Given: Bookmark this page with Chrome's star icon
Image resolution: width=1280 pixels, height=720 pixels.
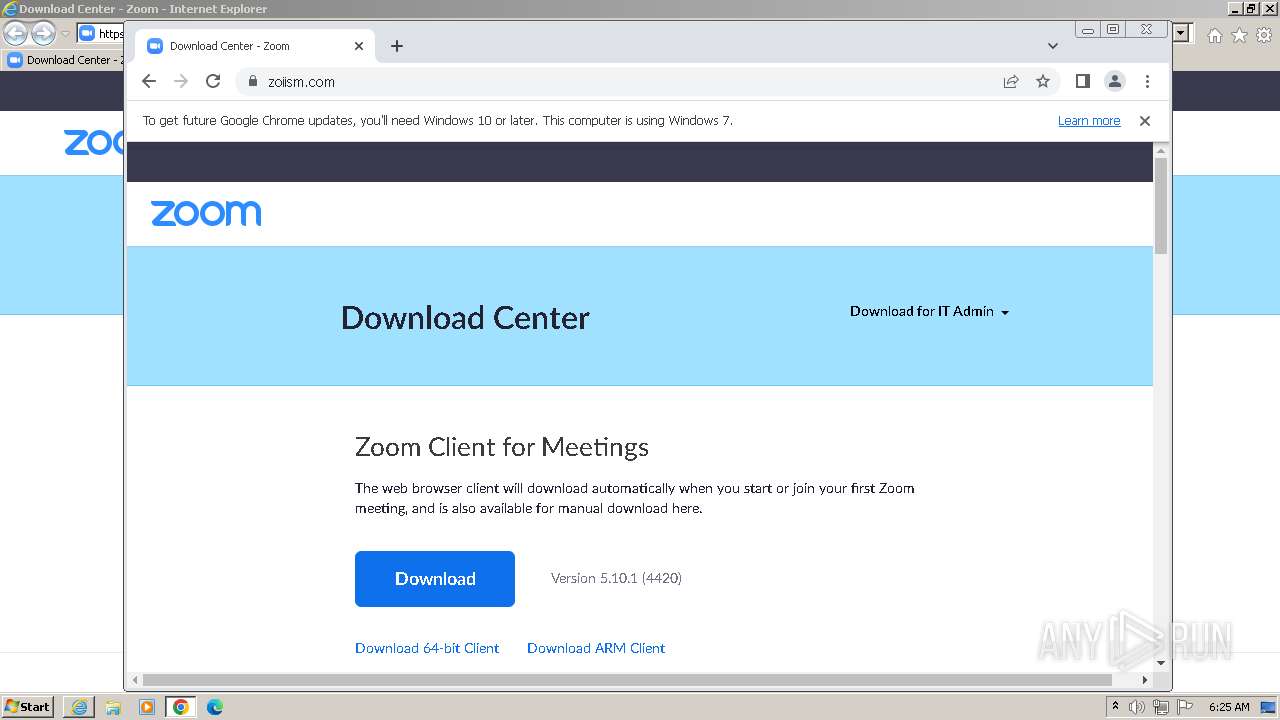Looking at the screenshot, I should (x=1043, y=82).
